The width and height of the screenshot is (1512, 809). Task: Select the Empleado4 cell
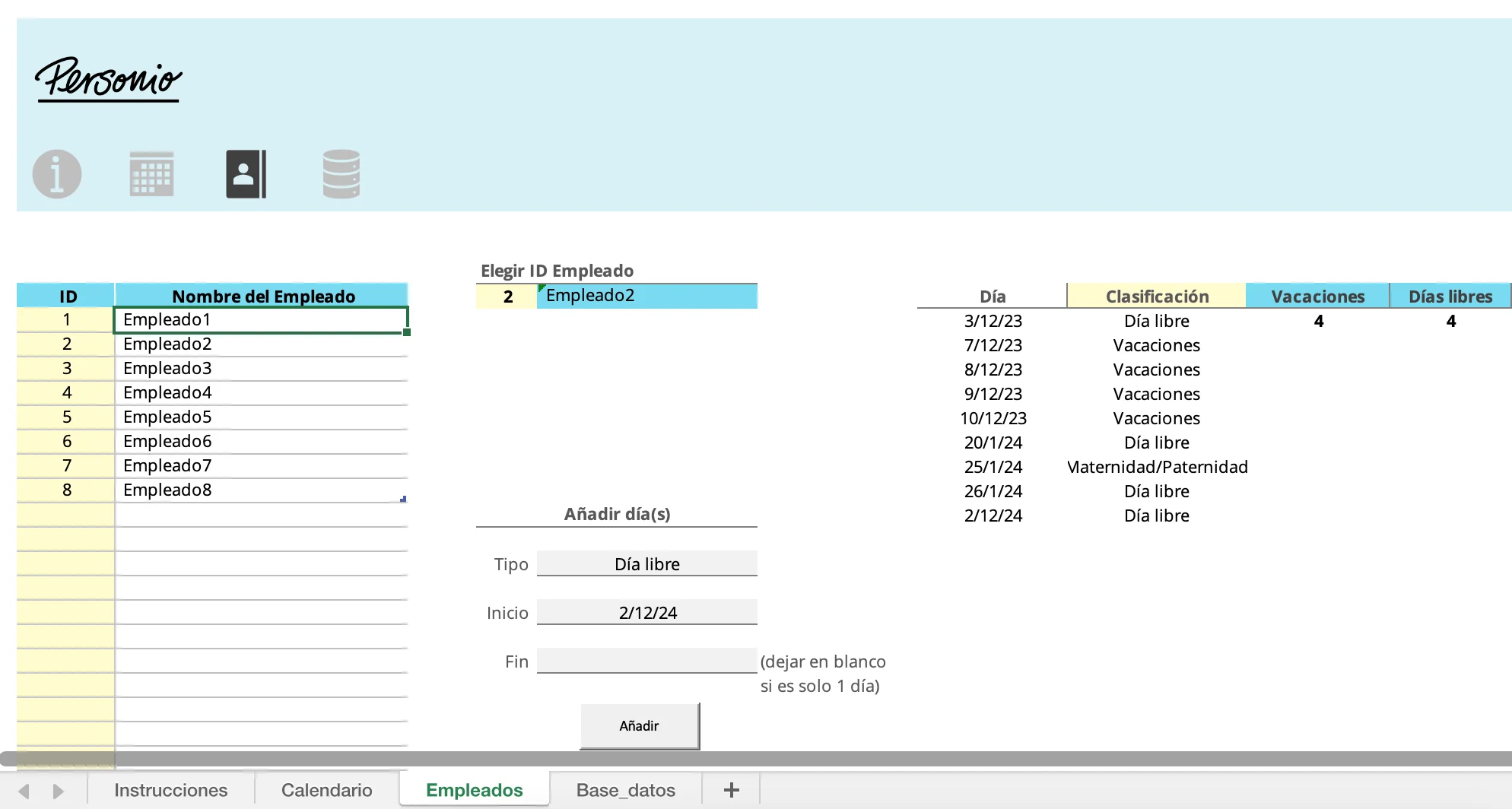(x=261, y=393)
